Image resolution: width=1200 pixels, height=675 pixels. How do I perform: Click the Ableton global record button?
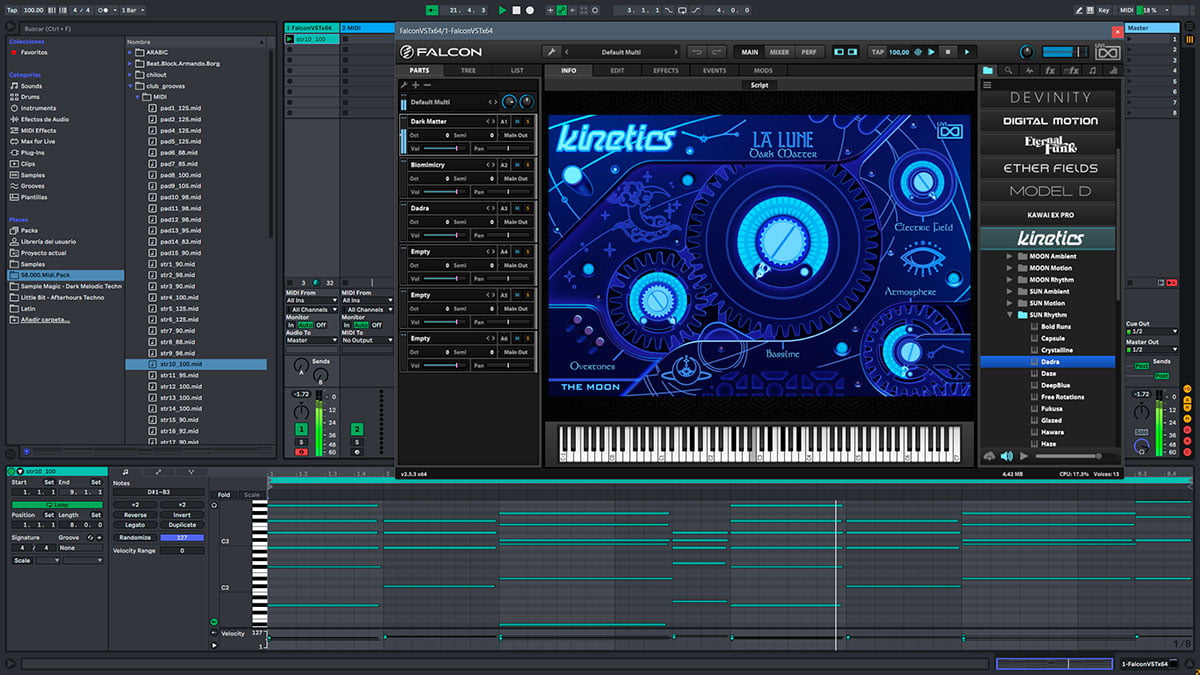click(529, 10)
